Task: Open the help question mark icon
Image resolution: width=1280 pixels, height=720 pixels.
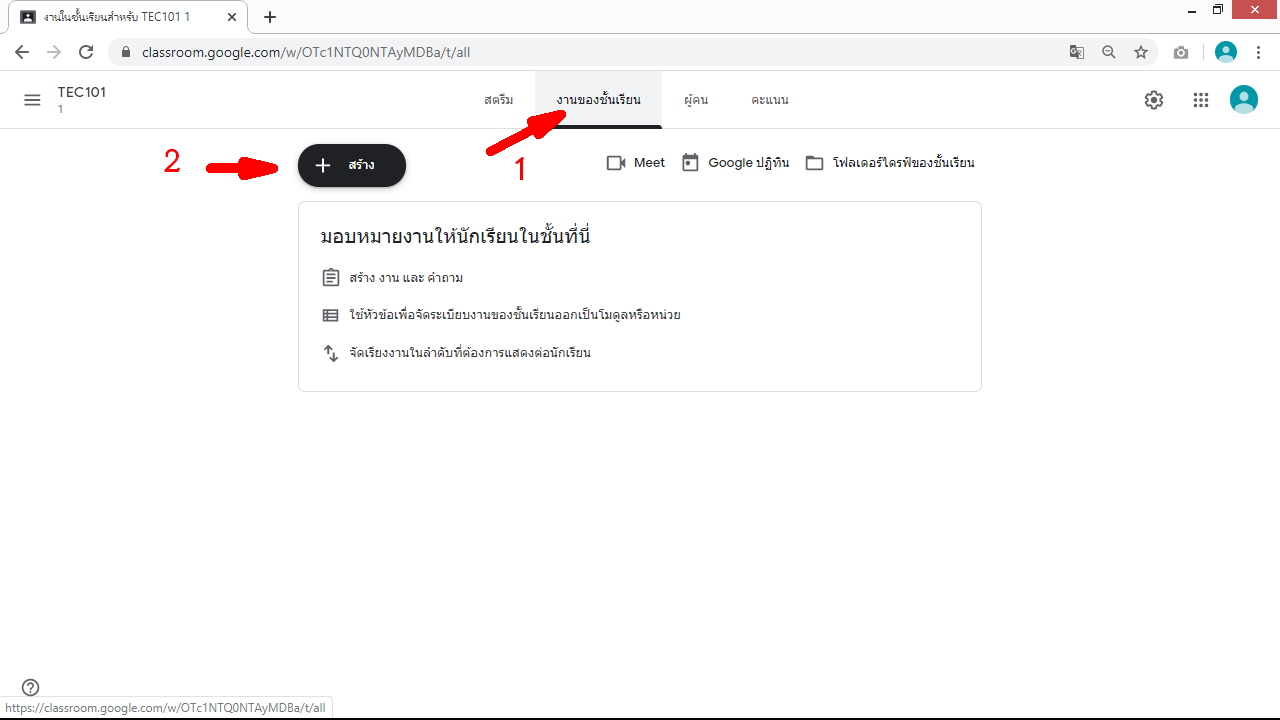Action: click(31, 687)
